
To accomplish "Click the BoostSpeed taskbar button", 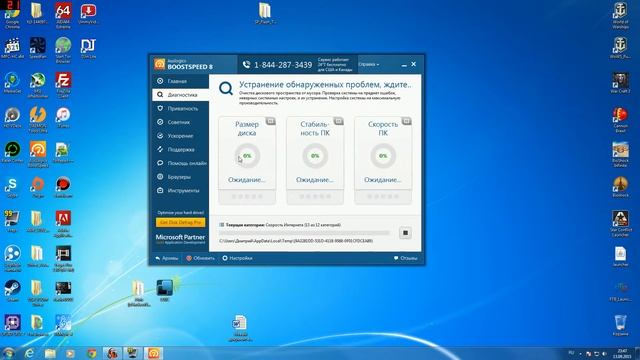I will pos(153,353).
